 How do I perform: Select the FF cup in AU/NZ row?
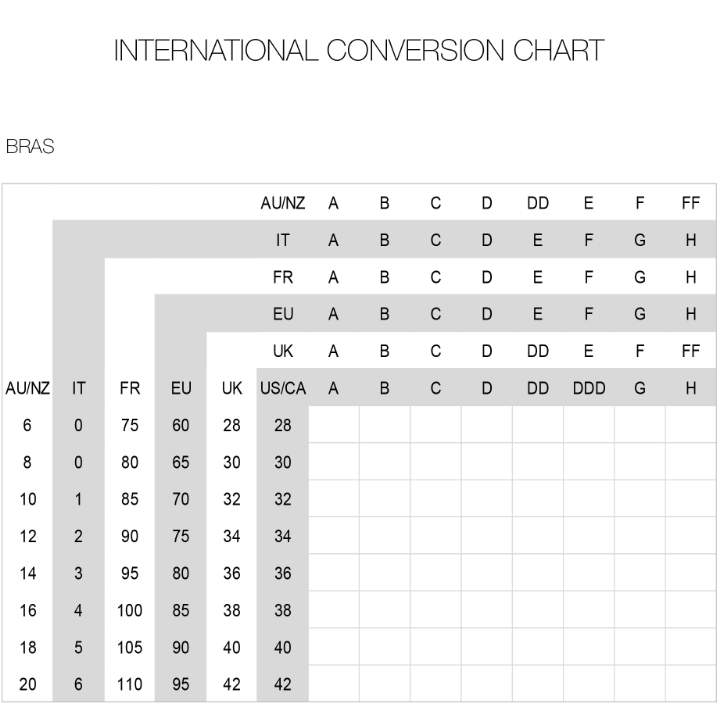click(691, 203)
